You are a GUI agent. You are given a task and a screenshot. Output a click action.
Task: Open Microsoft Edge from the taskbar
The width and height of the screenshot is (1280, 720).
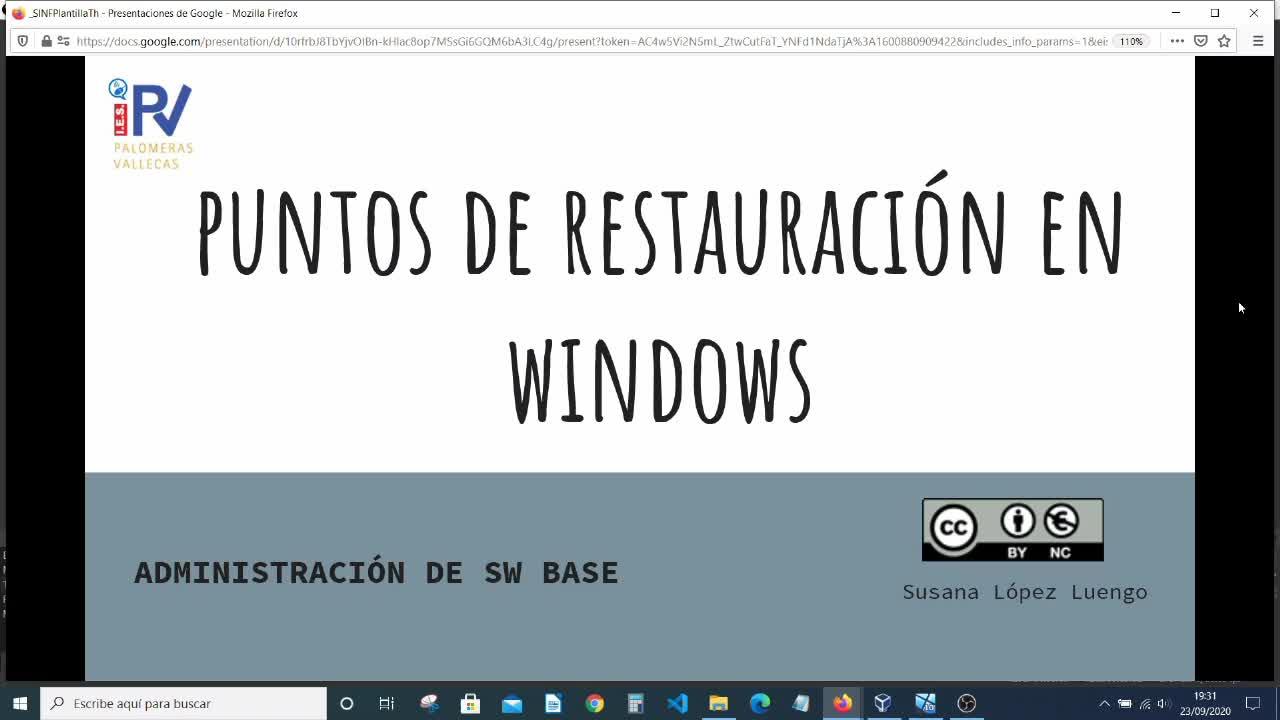pos(760,703)
